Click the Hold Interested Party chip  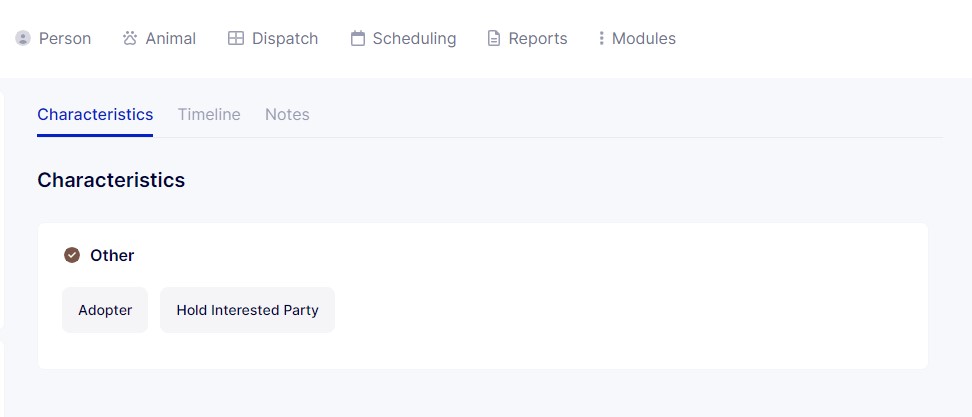point(247,310)
